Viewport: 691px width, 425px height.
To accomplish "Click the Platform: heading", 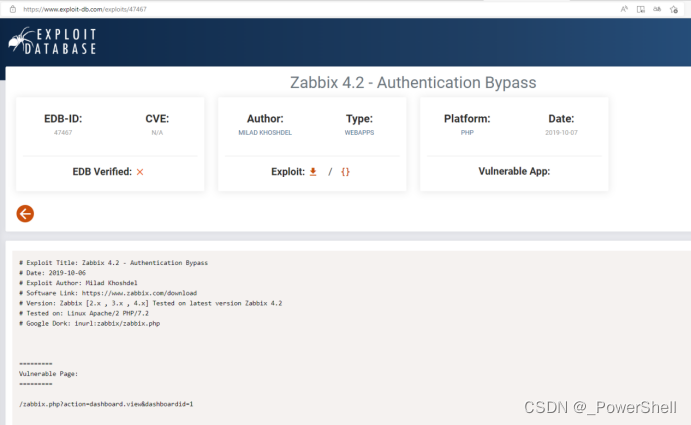I will point(467,119).
